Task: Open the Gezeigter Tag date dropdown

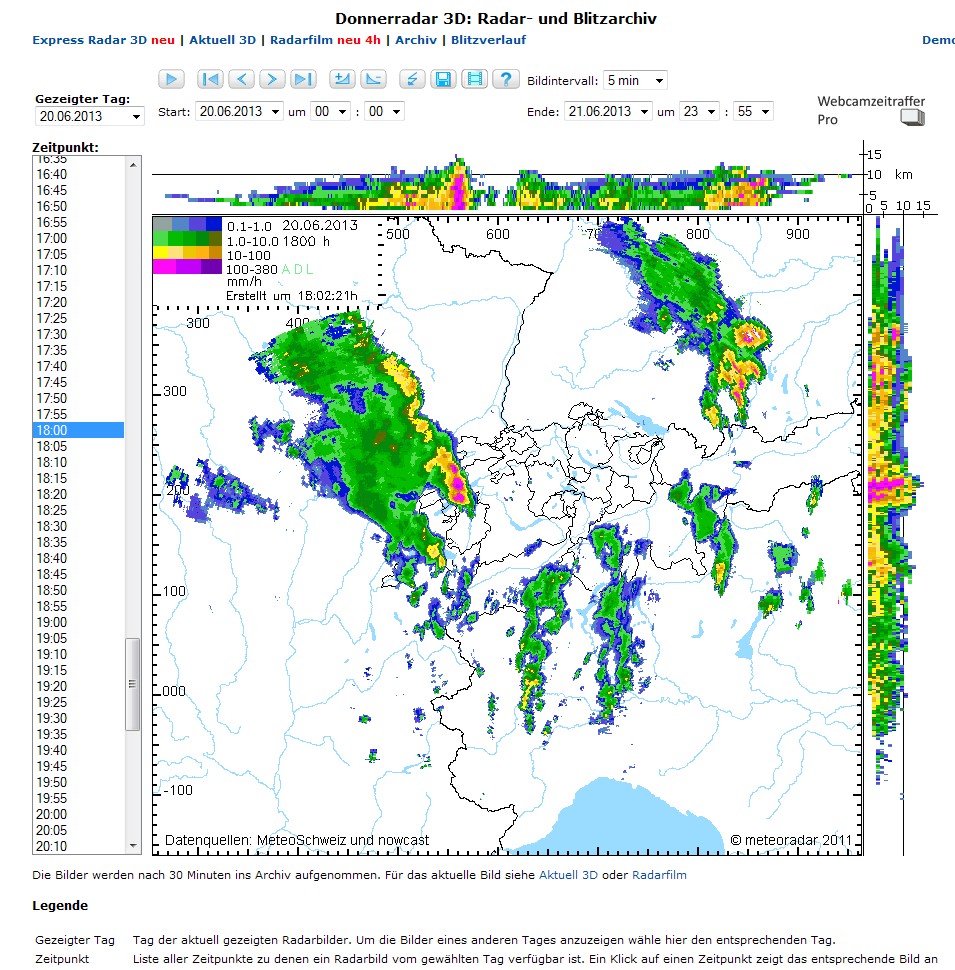Action: click(x=89, y=116)
